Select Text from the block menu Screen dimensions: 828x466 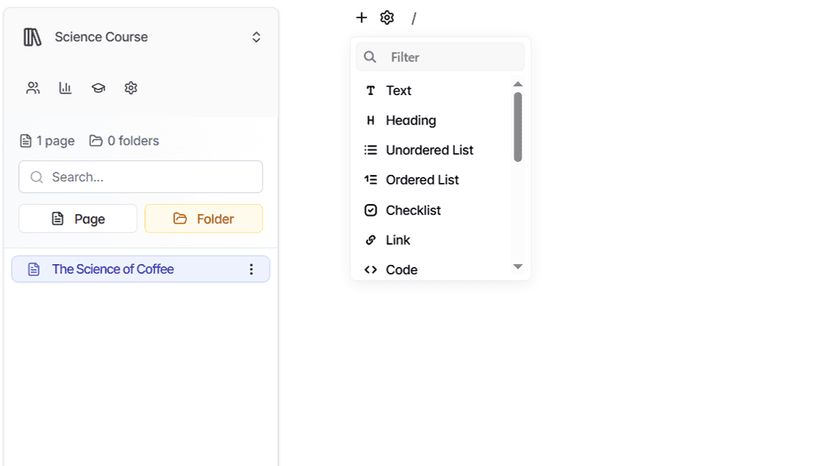point(398,91)
